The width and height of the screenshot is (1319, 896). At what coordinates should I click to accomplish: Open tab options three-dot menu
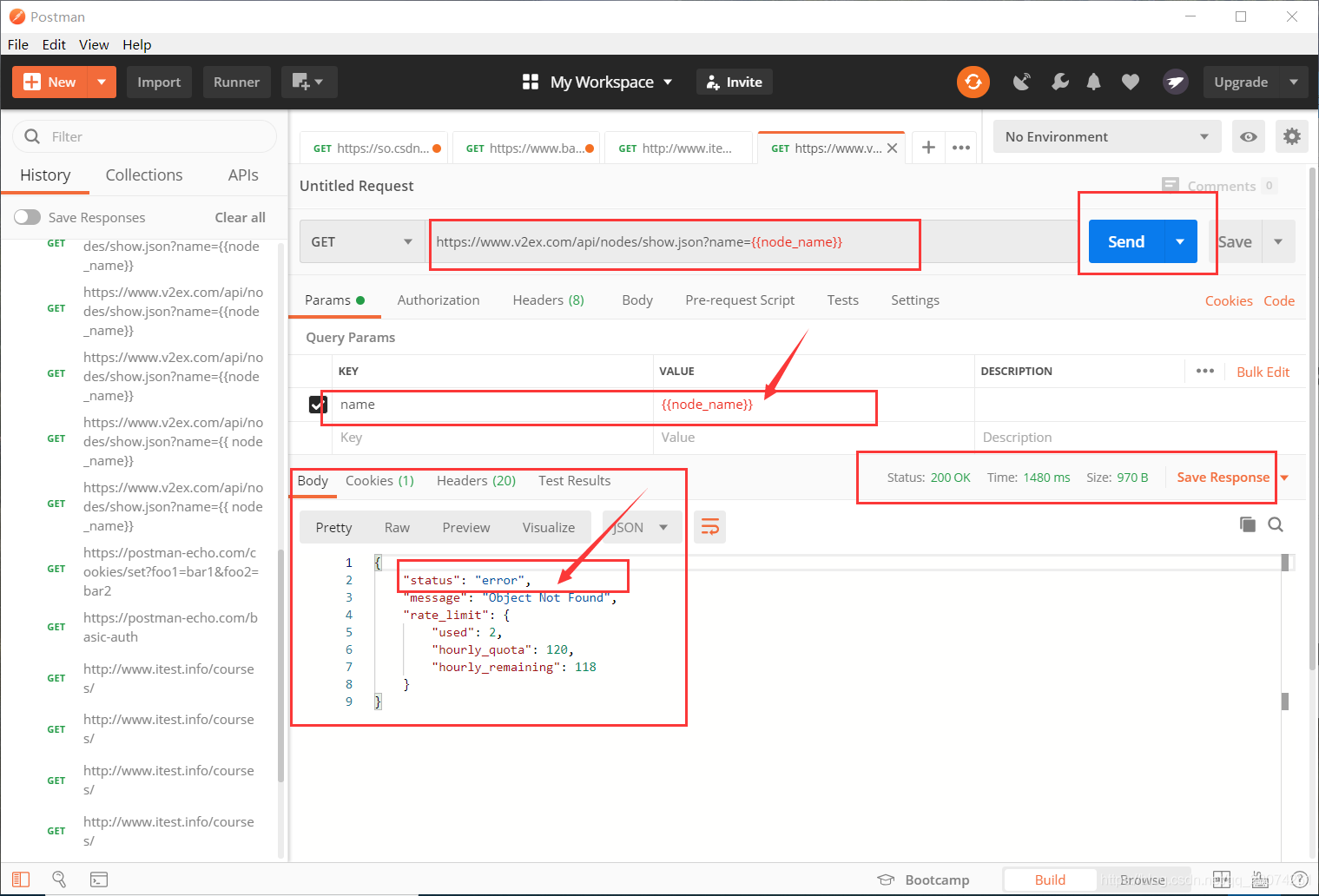(961, 148)
